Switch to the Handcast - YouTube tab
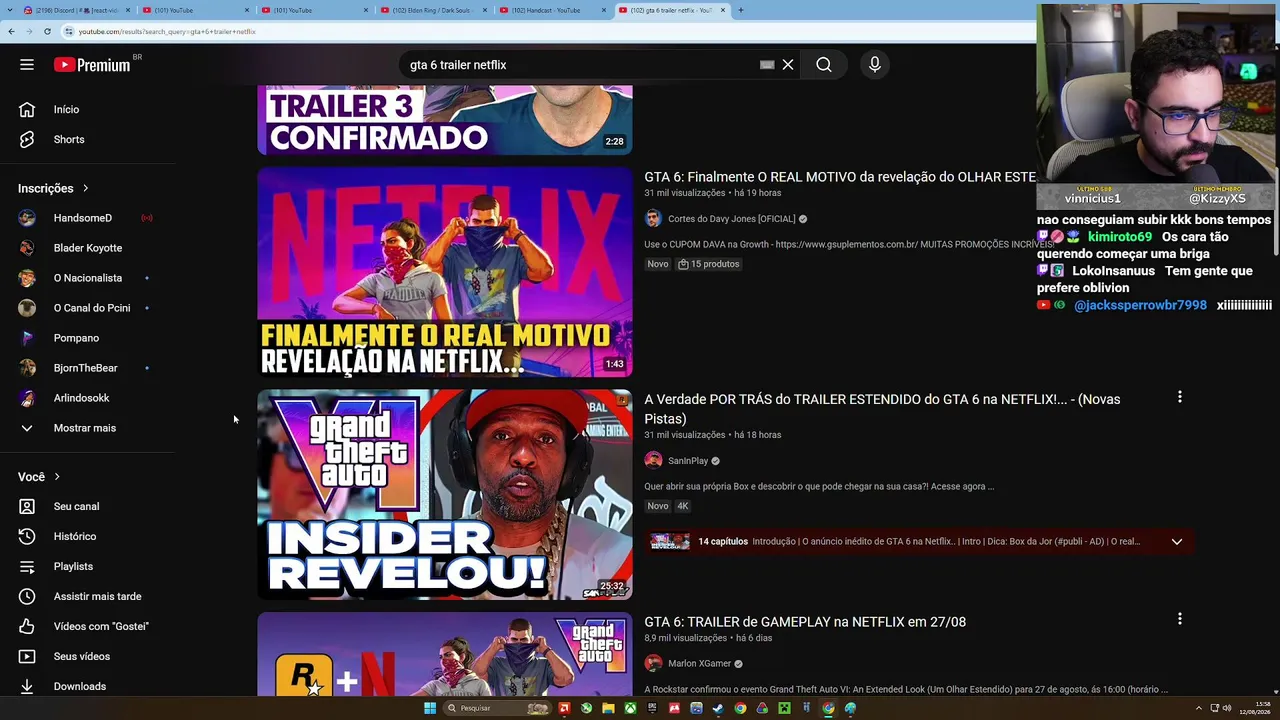Image resolution: width=1280 pixels, height=720 pixels. 553,10
